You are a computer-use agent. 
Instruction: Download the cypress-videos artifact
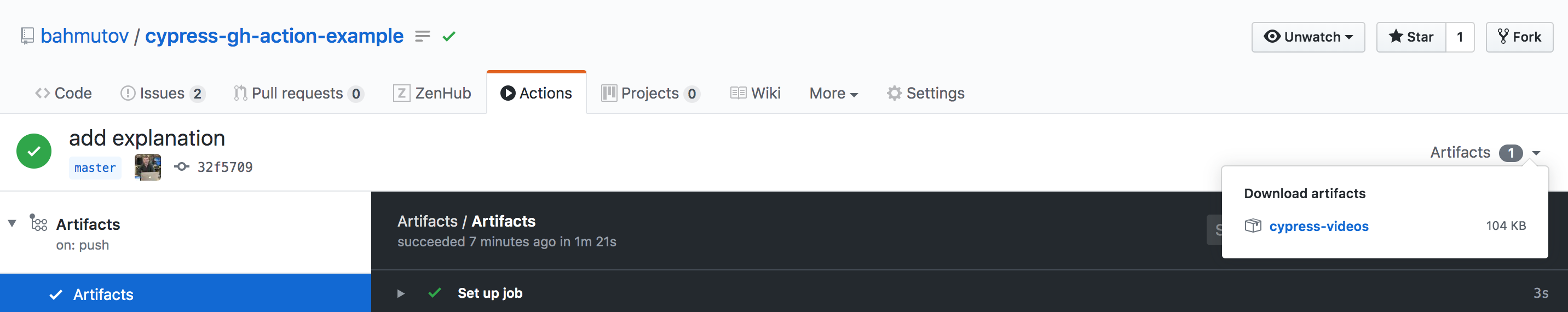click(x=1318, y=226)
